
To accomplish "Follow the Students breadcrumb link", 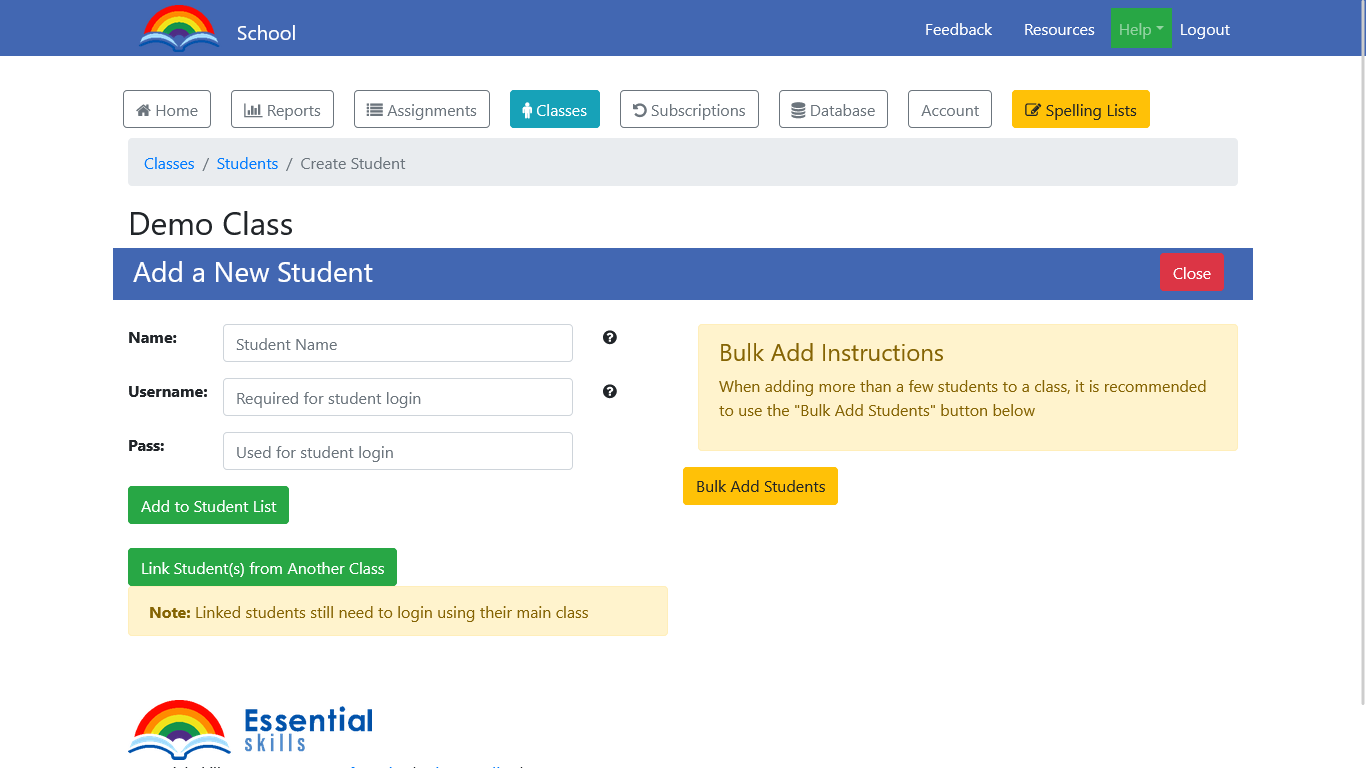I will 247,164.
